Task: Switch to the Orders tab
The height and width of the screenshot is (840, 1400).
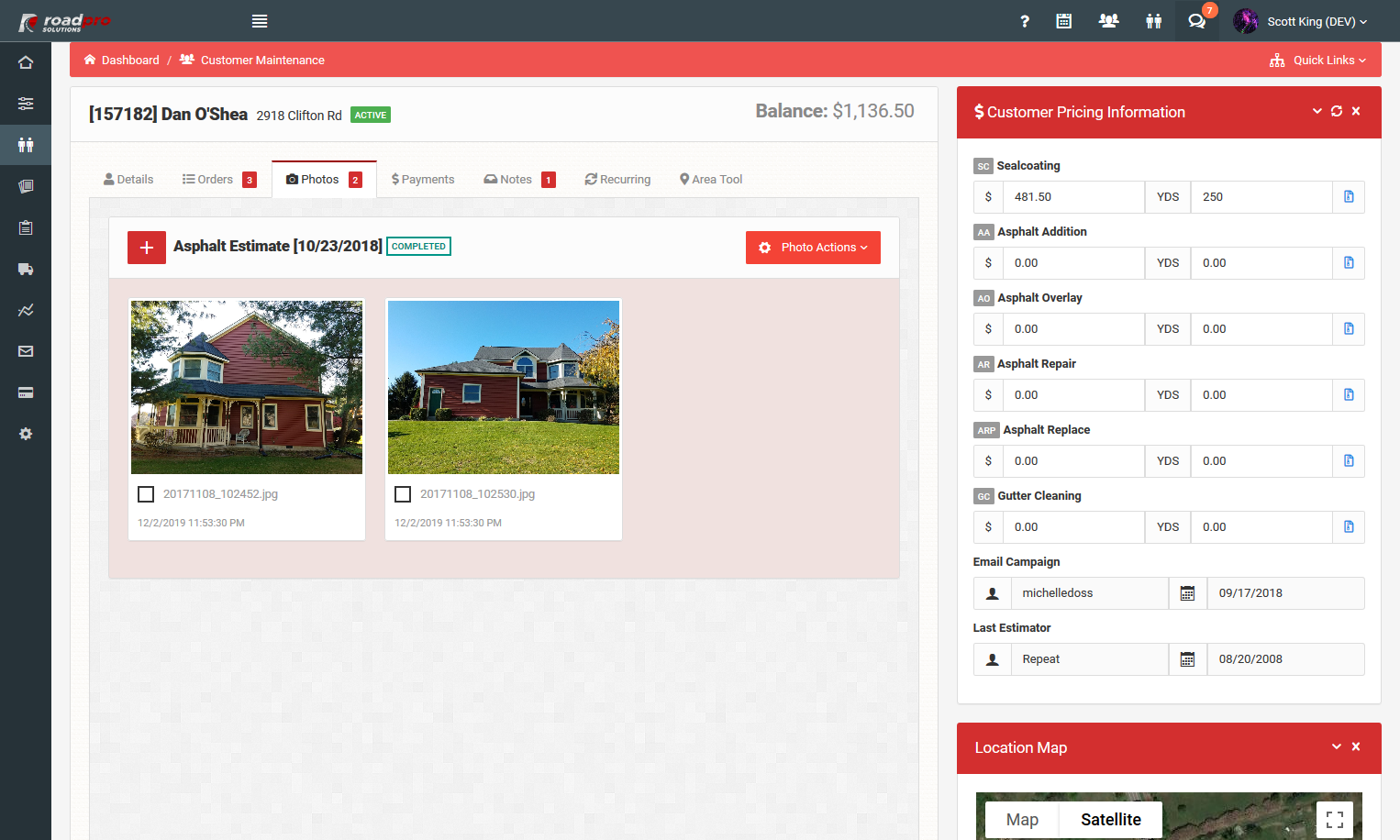Action: click(215, 180)
